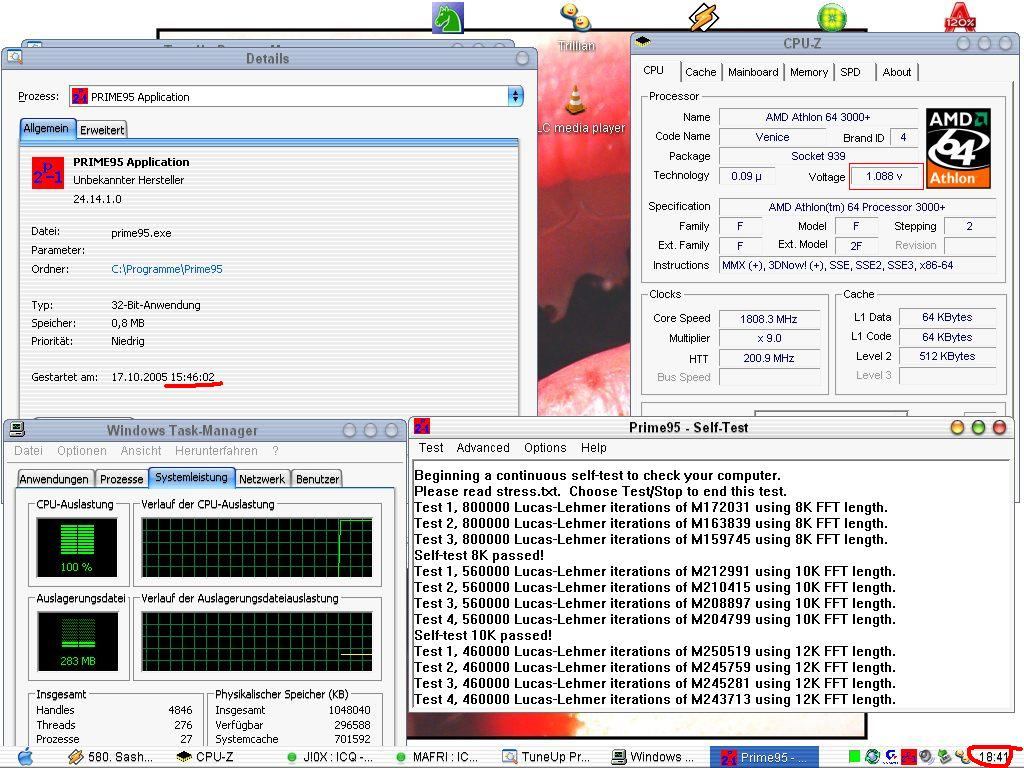Click the blue G tray icon
The image size is (1024, 768).
pyautogui.click(x=891, y=756)
